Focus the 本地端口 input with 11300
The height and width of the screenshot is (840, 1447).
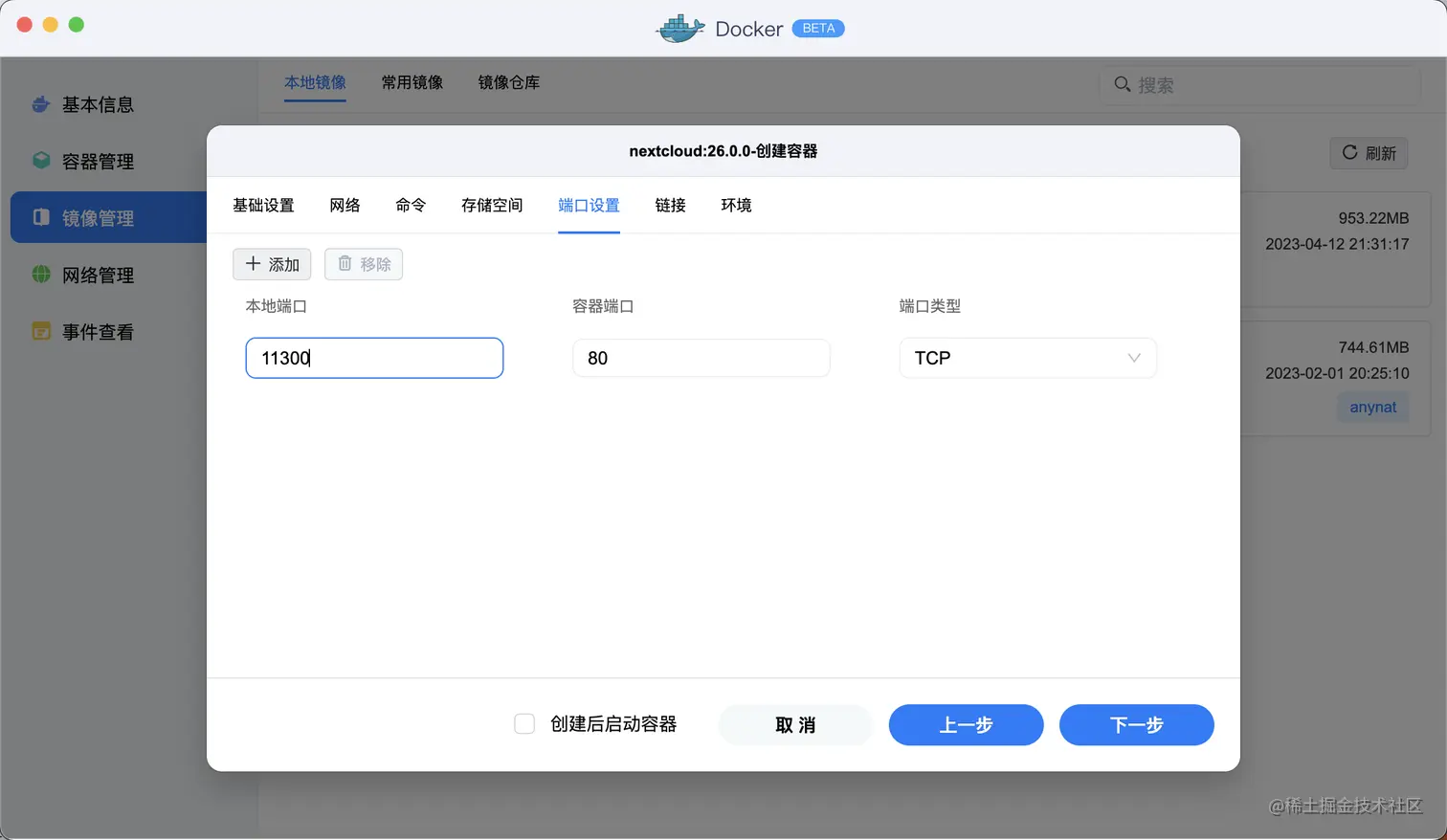[374, 358]
